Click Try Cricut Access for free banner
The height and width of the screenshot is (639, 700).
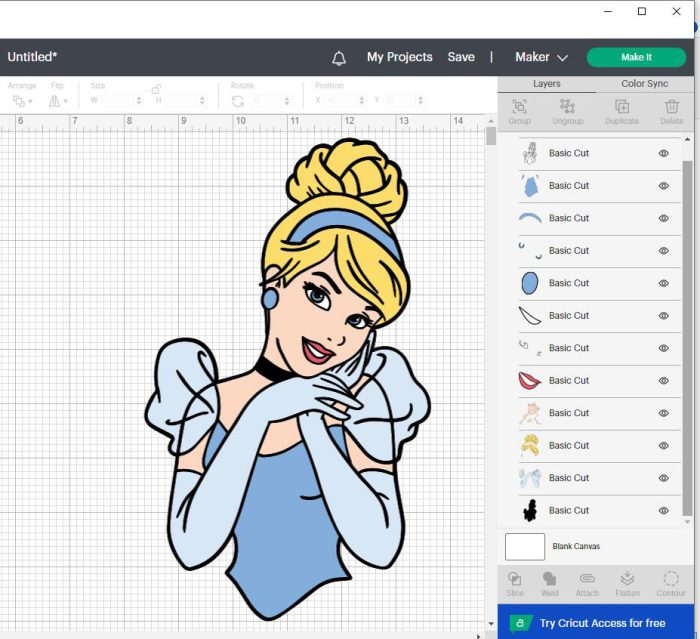(x=596, y=622)
